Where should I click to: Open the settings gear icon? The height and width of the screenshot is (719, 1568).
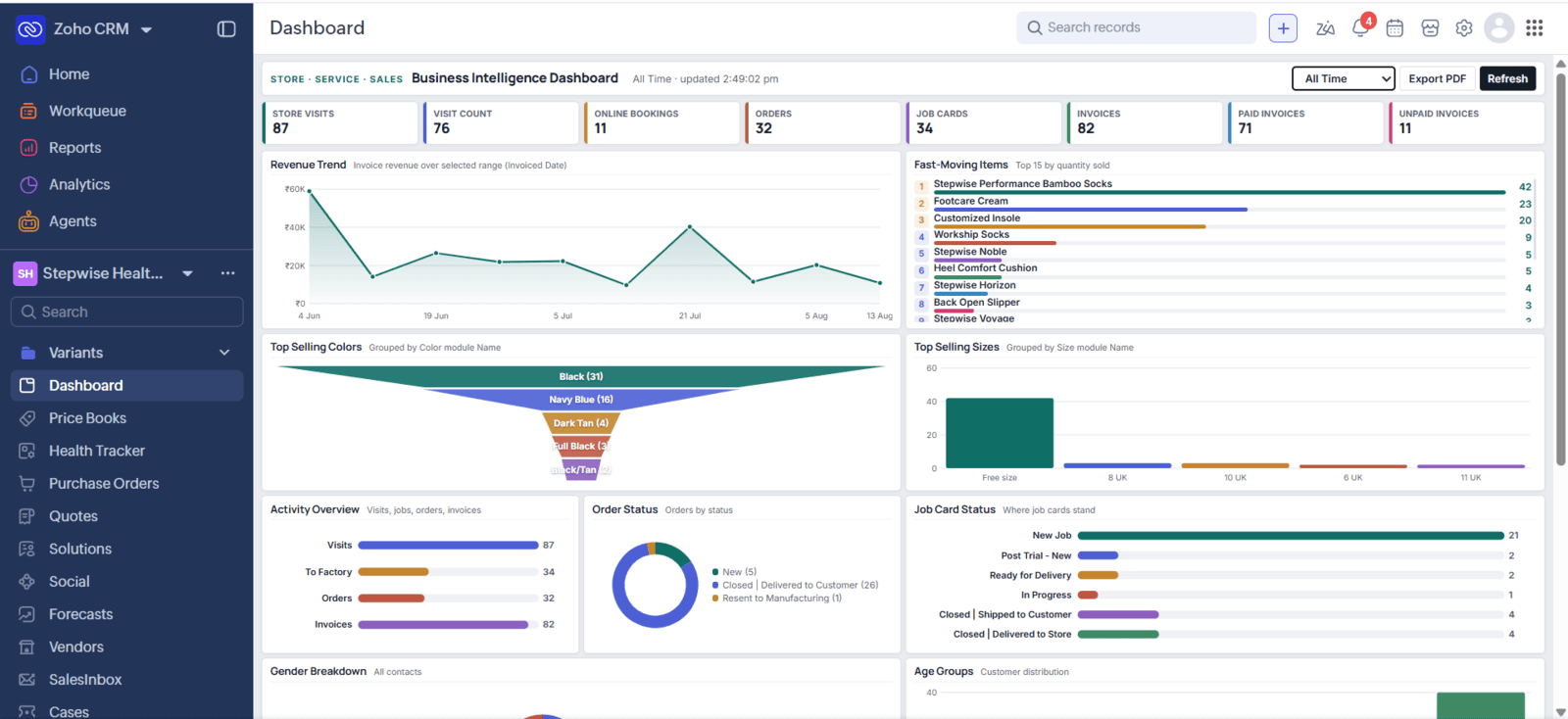(x=1464, y=28)
